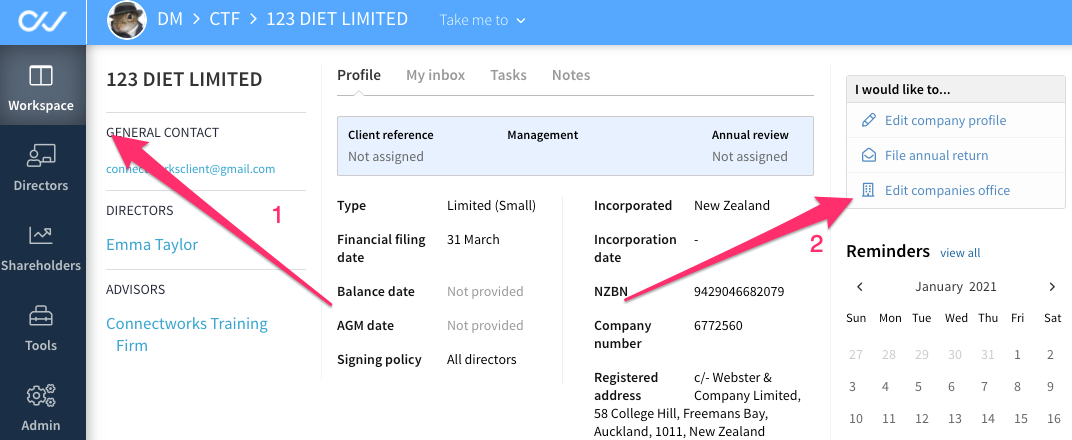The width and height of the screenshot is (1072, 440).
Task: Click the company number 6772560
Action: tap(718, 326)
